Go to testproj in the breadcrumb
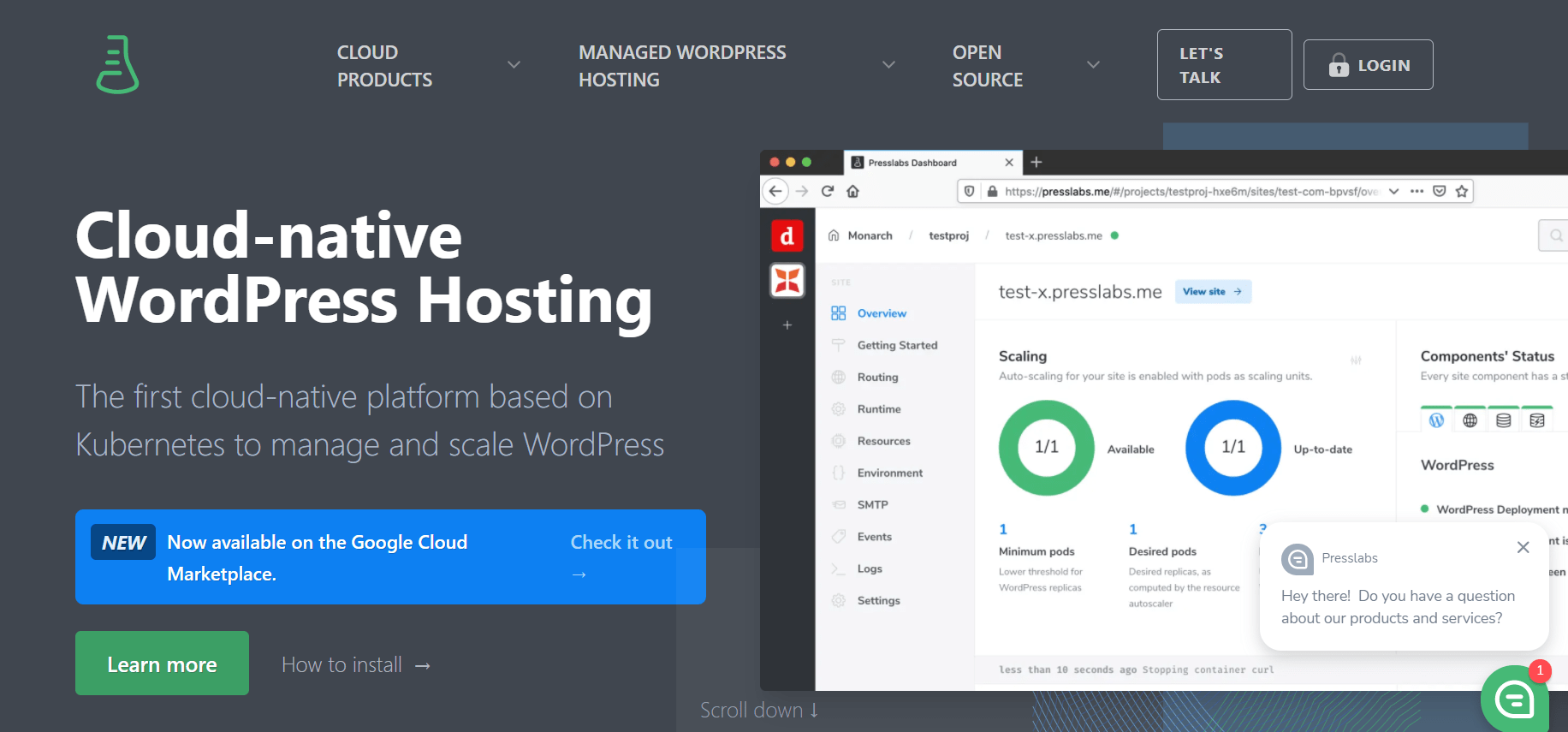Viewport: 1568px width, 732px height. [x=948, y=235]
